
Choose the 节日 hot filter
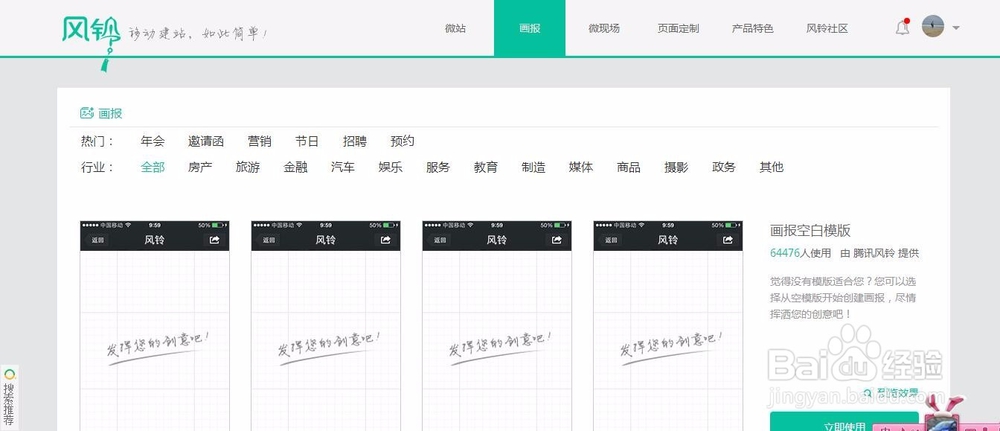307,141
